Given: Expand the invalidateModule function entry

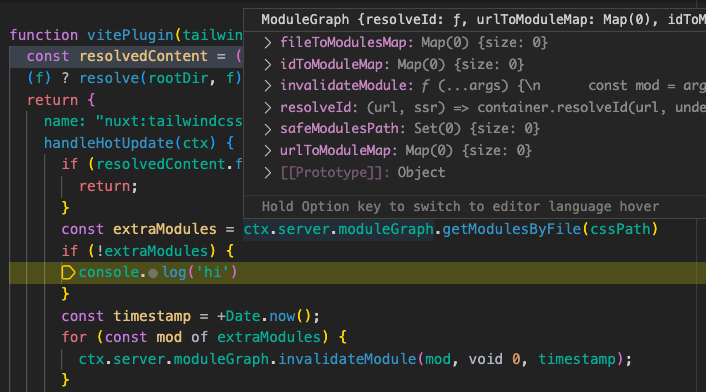Looking at the screenshot, I should click(x=268, y=86).
